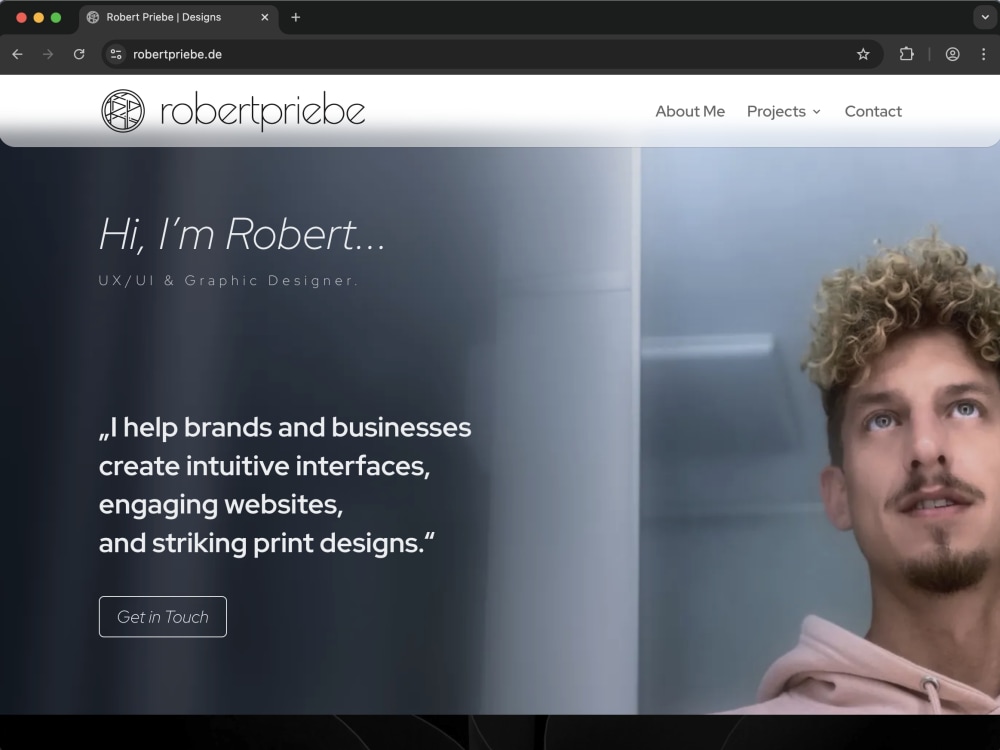Click the circular RP logo icon

click(x=123, y=111)
